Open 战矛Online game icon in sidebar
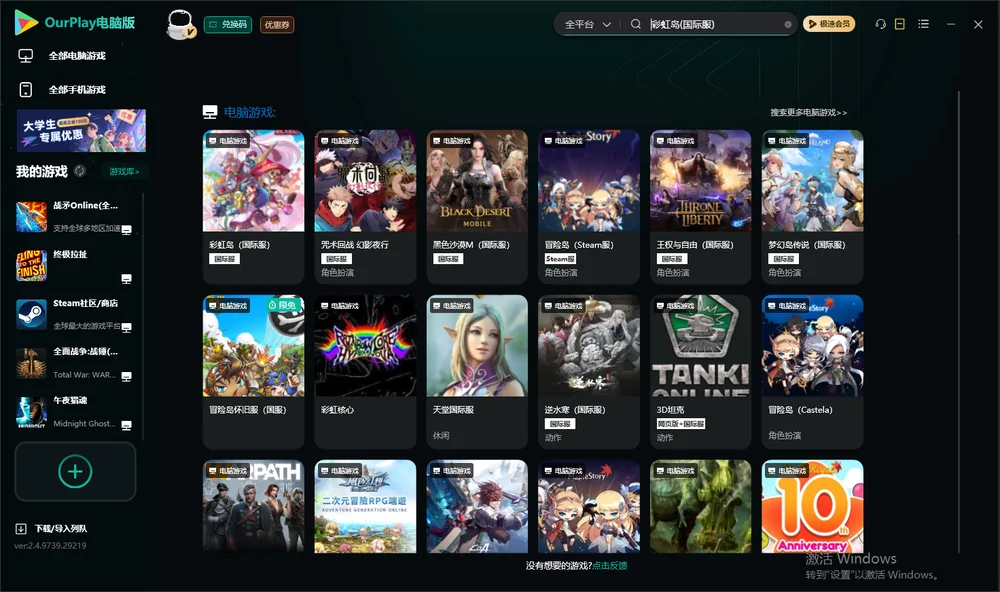The height and width of the screenshot is (592, 1000). (x=31, y=216)
